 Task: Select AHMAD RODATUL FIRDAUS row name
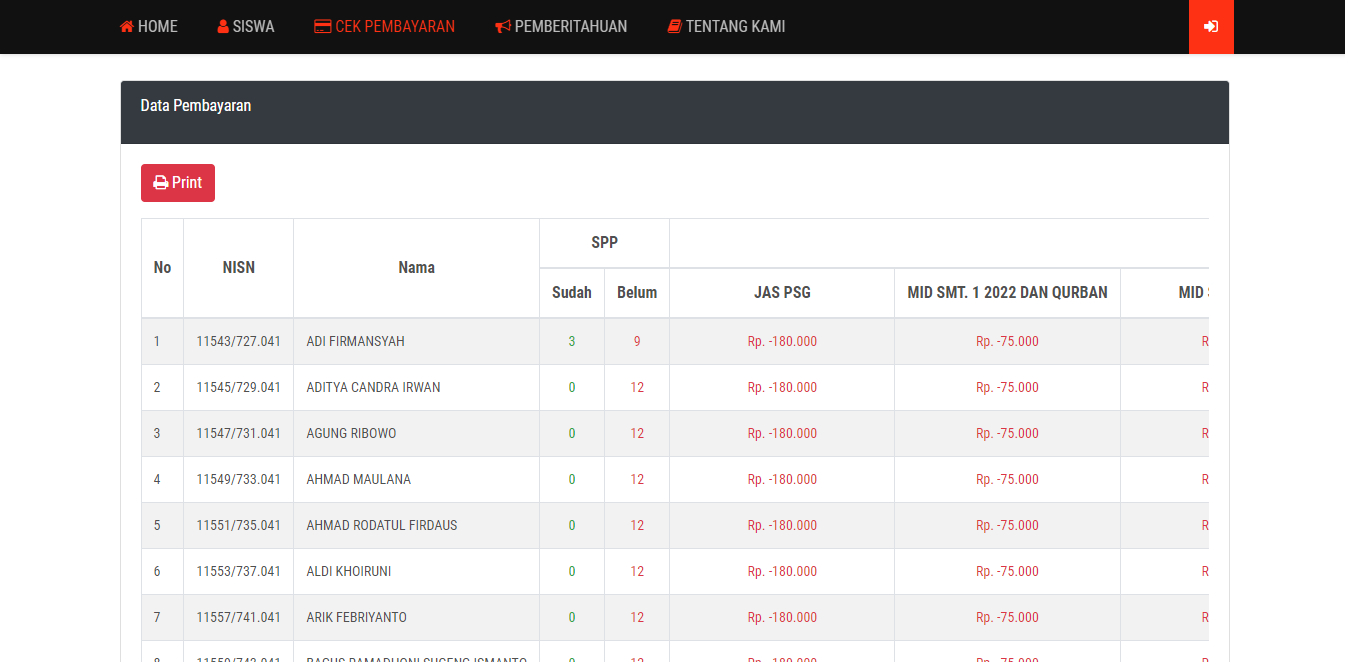coord(381,525)
